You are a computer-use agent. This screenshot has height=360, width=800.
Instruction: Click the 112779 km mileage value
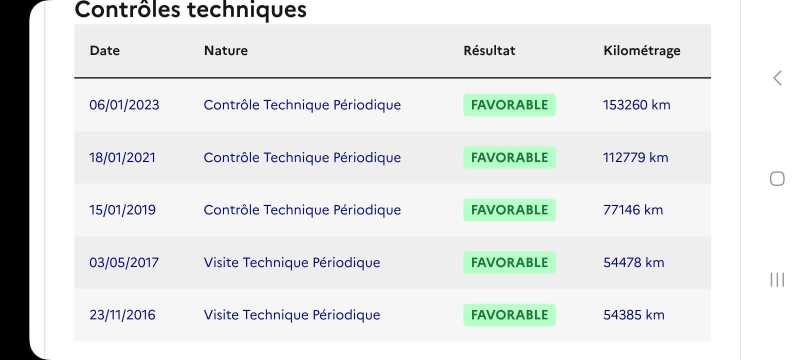tap(635, 158)
